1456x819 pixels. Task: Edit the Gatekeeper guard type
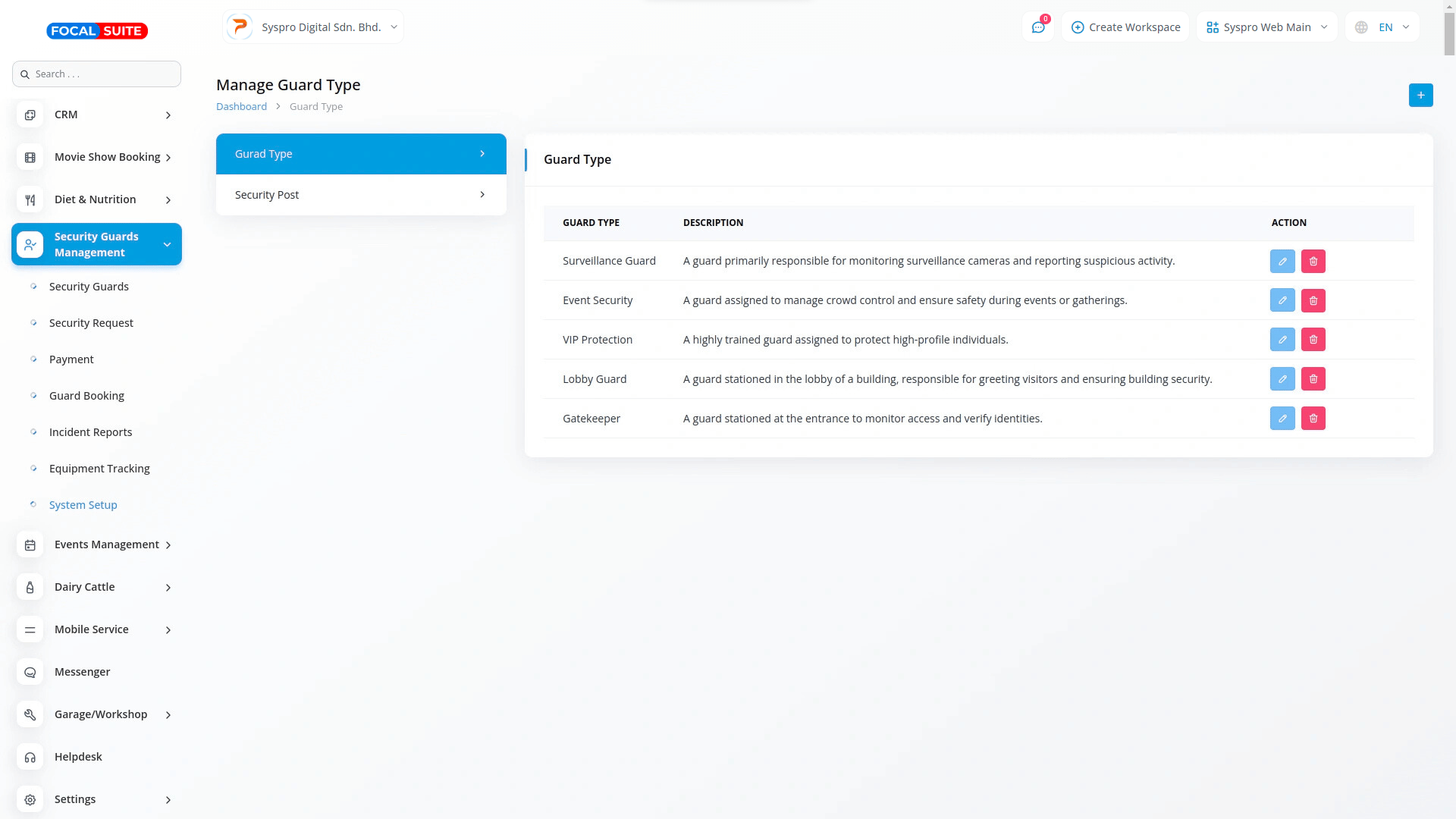tap(1282, 419)
